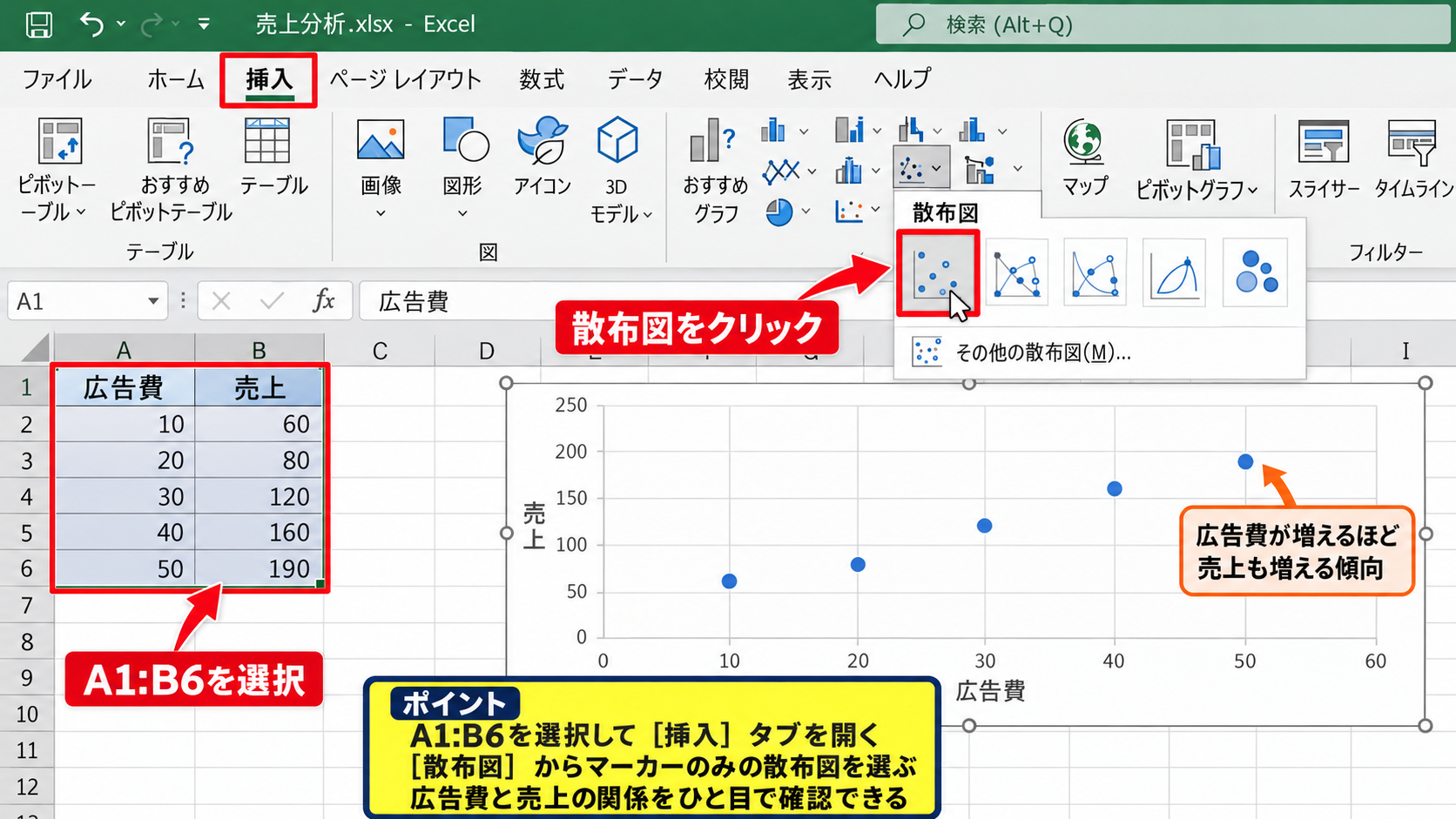Open the column chart insert icon
The width and height of the screenshot is (1456, 819).
pos(773,131)
